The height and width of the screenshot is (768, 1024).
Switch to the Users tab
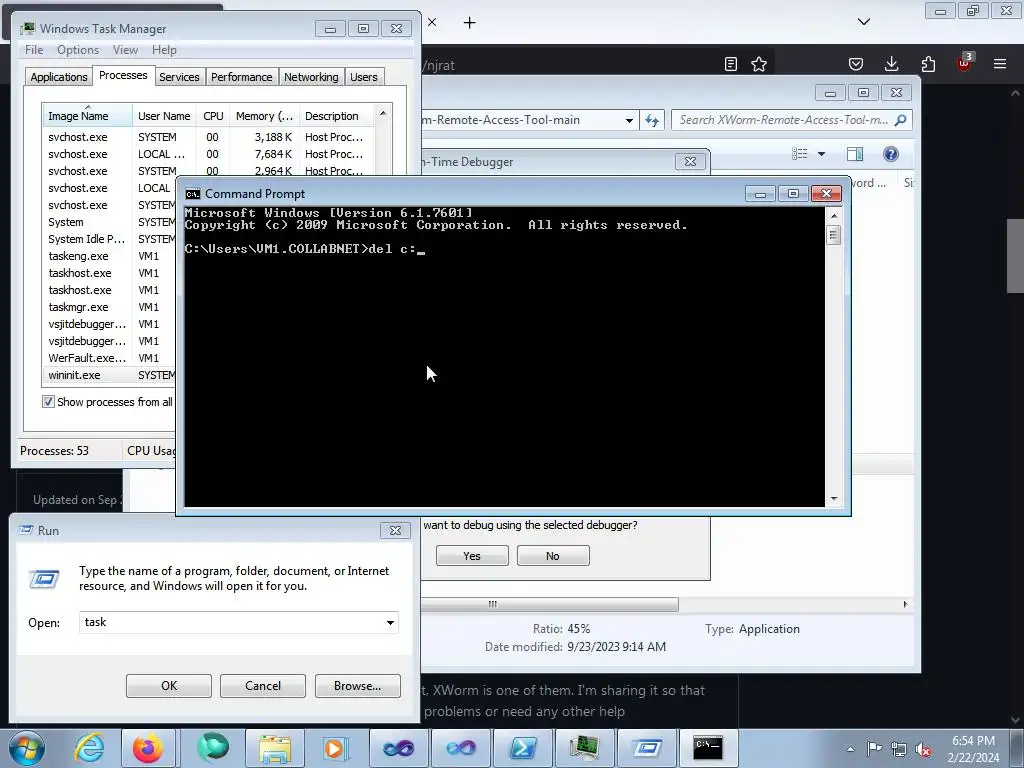364,77
